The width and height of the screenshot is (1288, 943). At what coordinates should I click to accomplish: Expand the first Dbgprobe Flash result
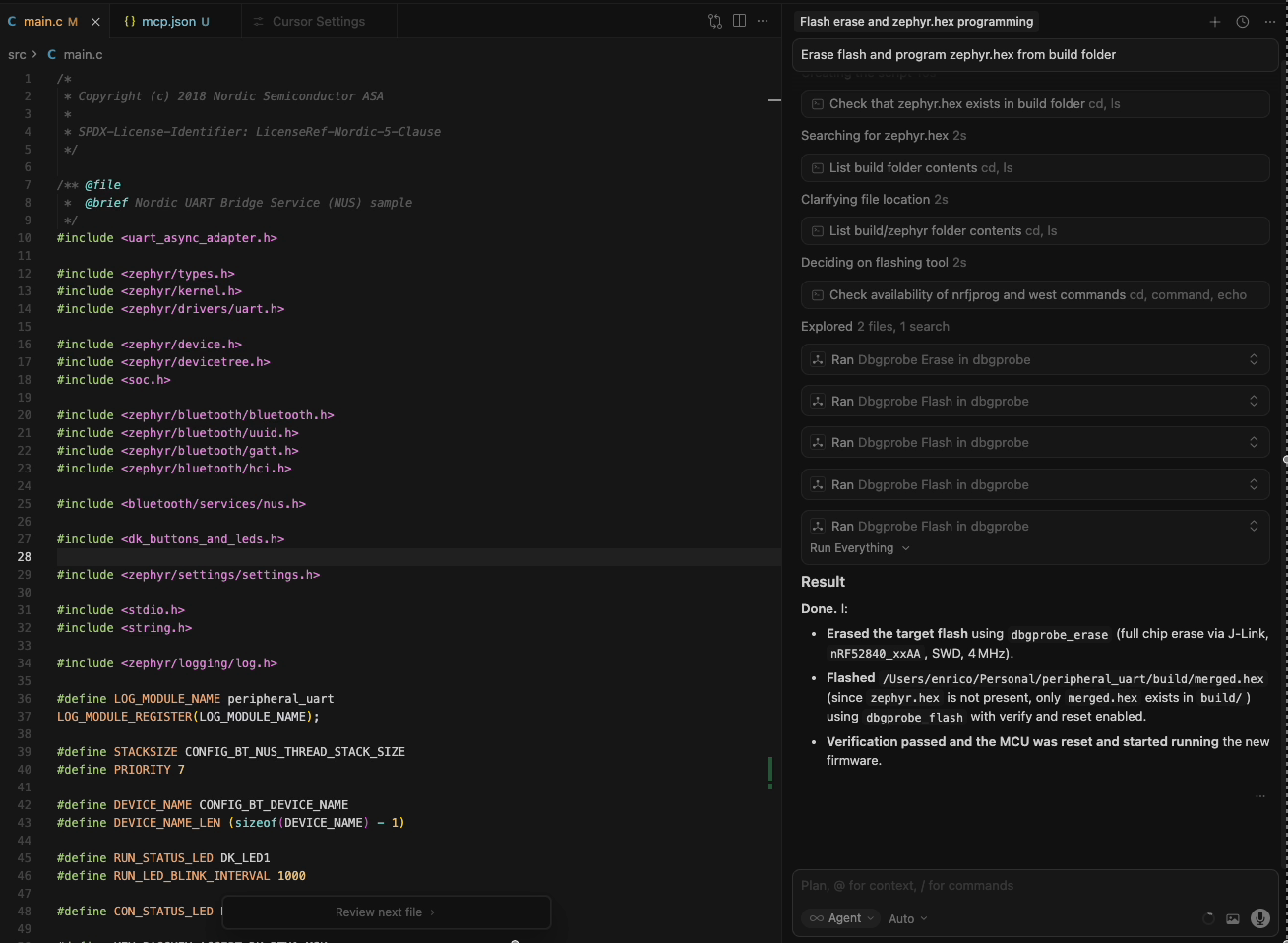click(x=1254, y=402)
